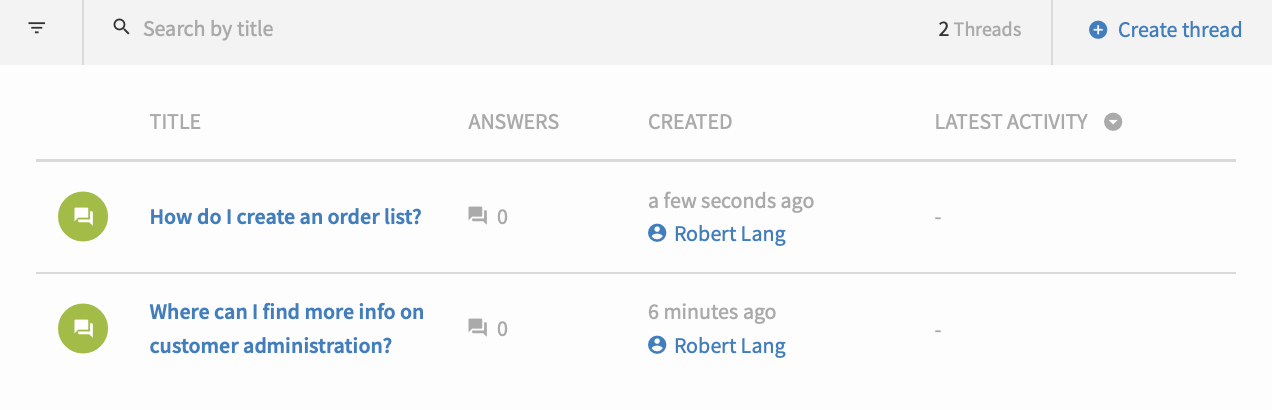The width and height of the screenshot is (1272, 410).
Task: Click the green thread icon for customer administration question
Action: point(83,328)
